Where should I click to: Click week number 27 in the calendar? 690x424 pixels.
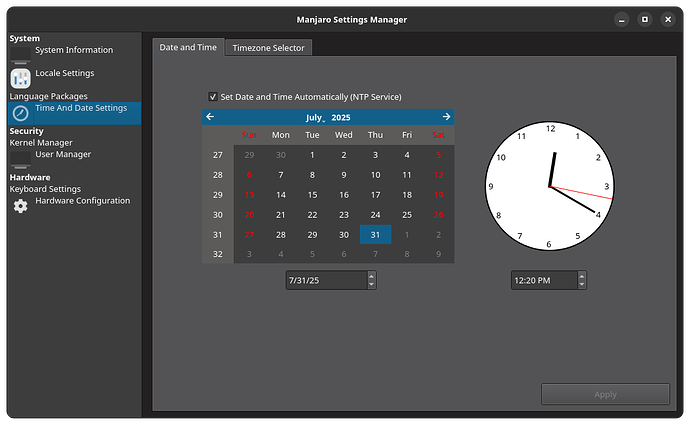pyautogui.click(x=218, y=155)
